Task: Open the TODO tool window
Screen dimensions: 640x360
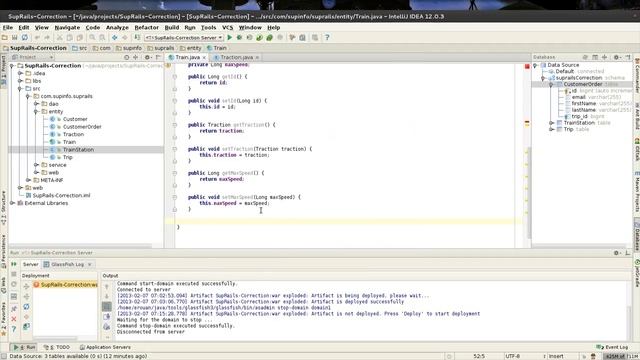Action: (x=58, y=347)
